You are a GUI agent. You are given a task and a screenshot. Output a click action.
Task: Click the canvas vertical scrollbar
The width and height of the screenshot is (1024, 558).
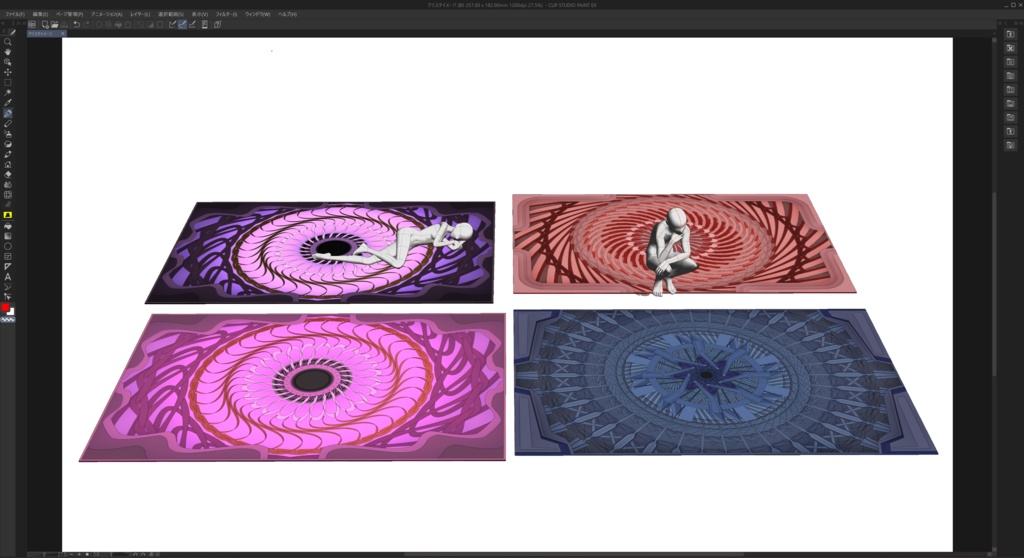coord(994,284)
